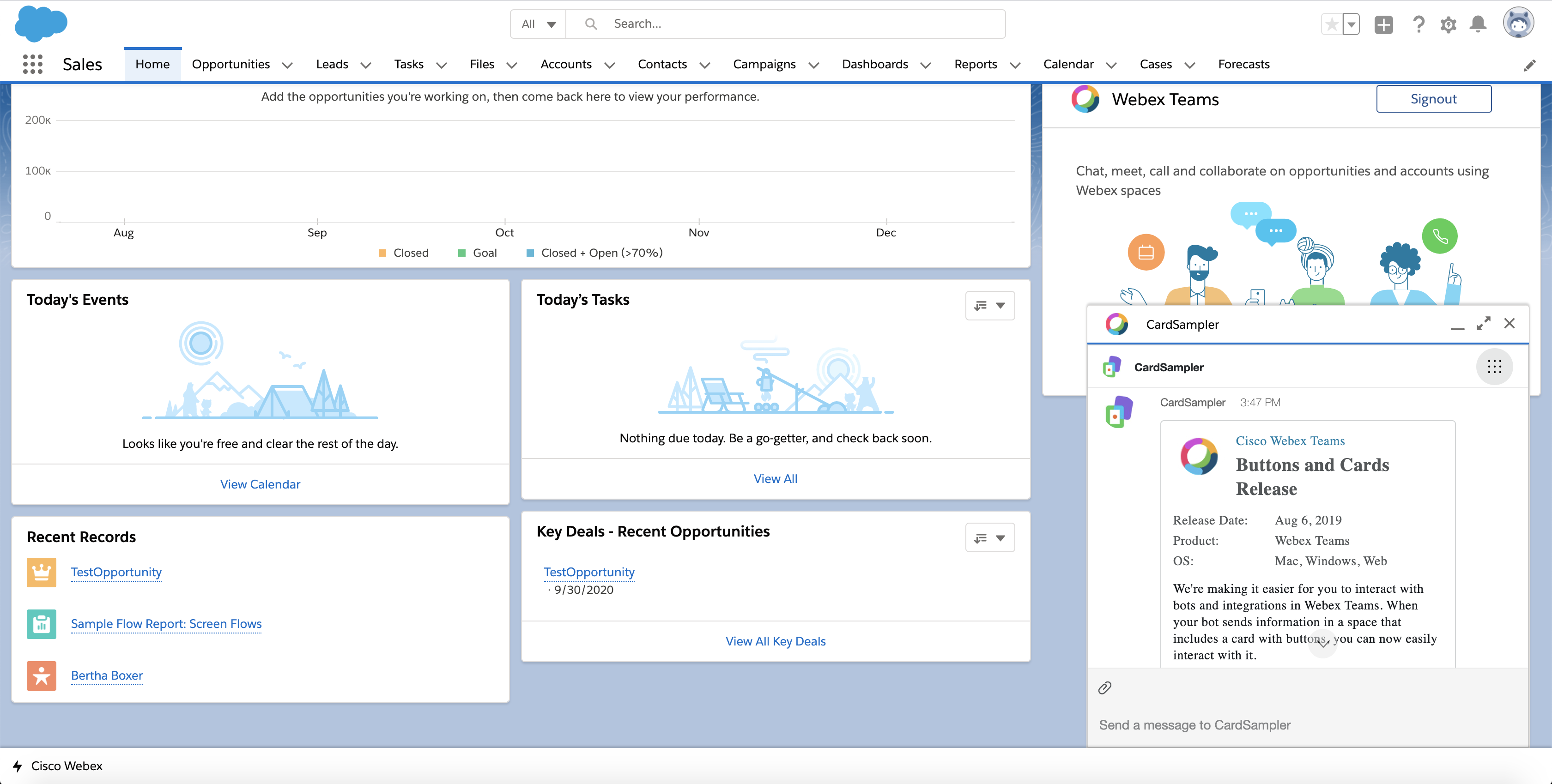Open Sample Flow Report: Screen Flows
This screenshot has height=784, width=1552.
166,624
